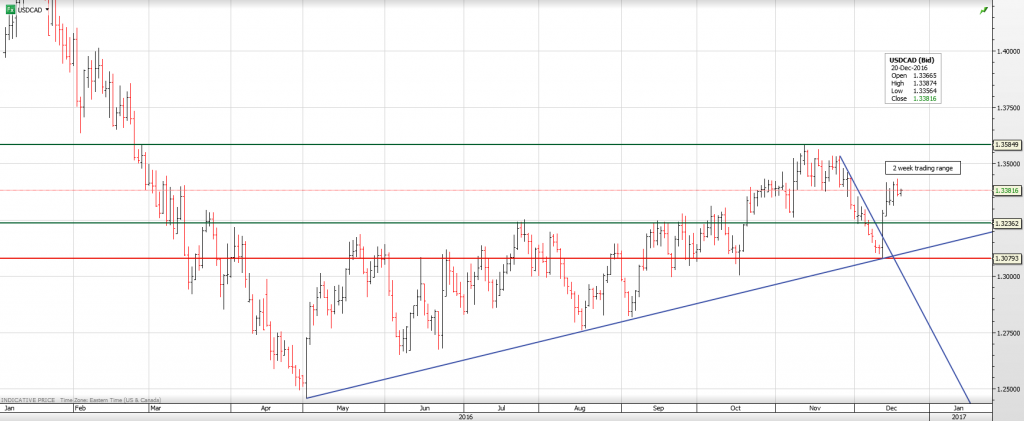
Task: Select the USDCAD symbol name label
Action: (30, 9)
